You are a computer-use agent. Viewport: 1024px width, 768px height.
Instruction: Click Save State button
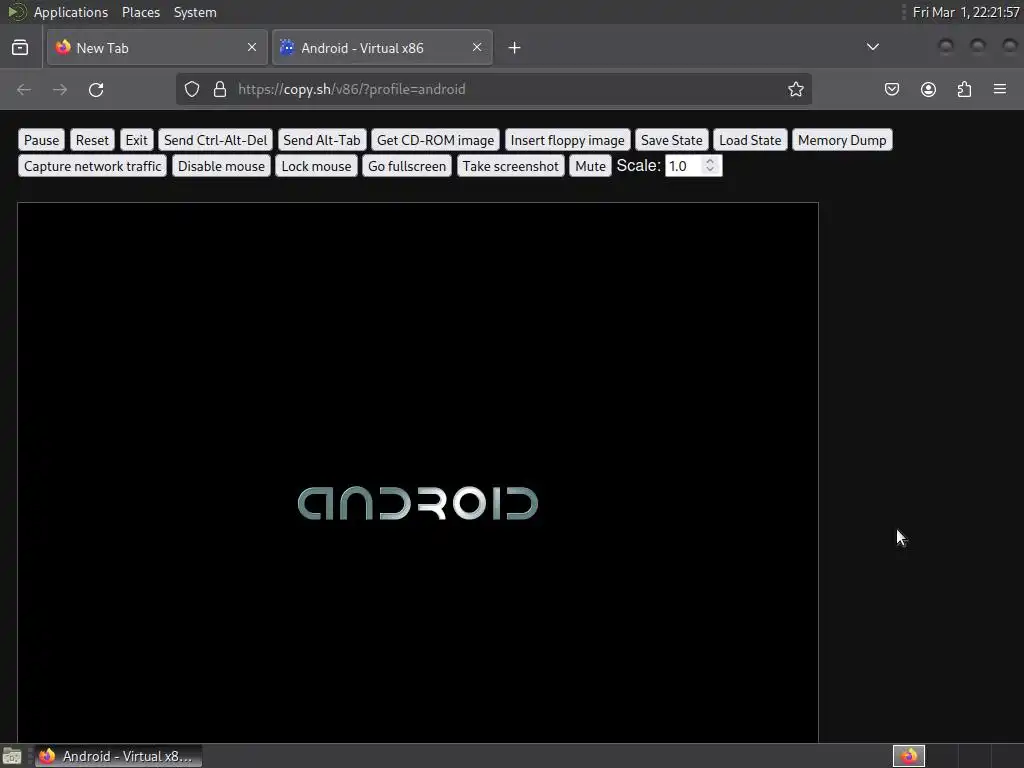coord(671,140)
